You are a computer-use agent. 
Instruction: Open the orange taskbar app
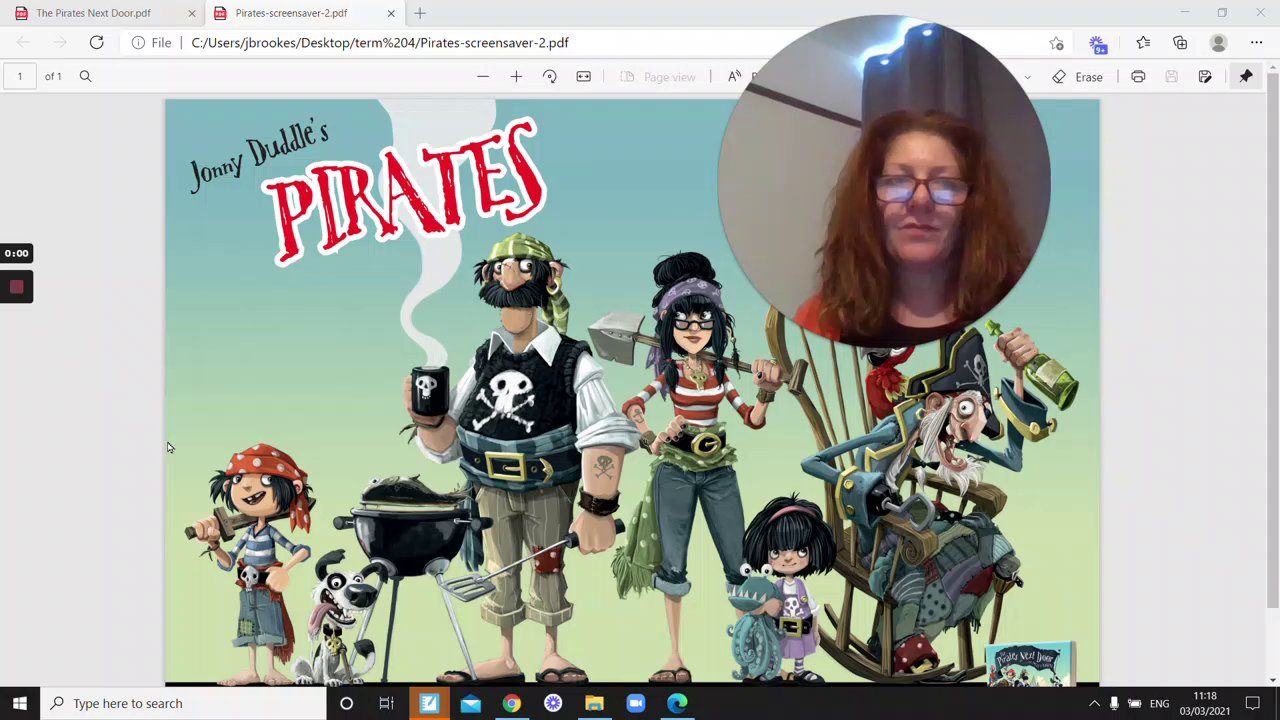pos(428,703)
